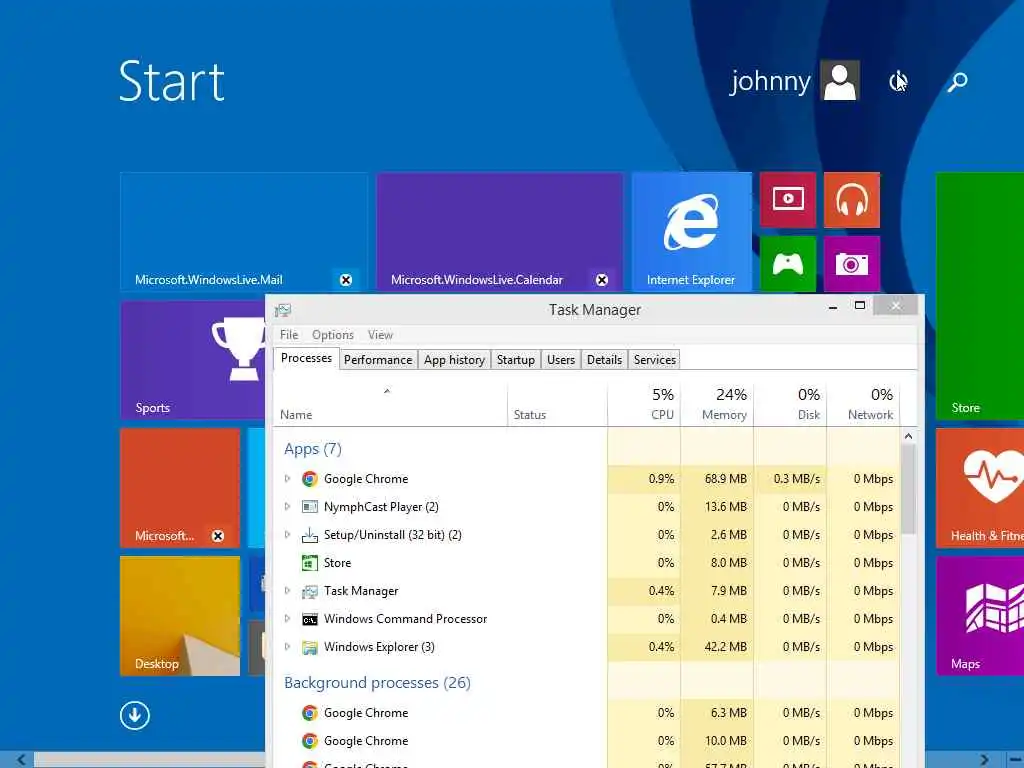Click the 42.2 MB Windows Explorer memory cell

(x=717, y=647)
